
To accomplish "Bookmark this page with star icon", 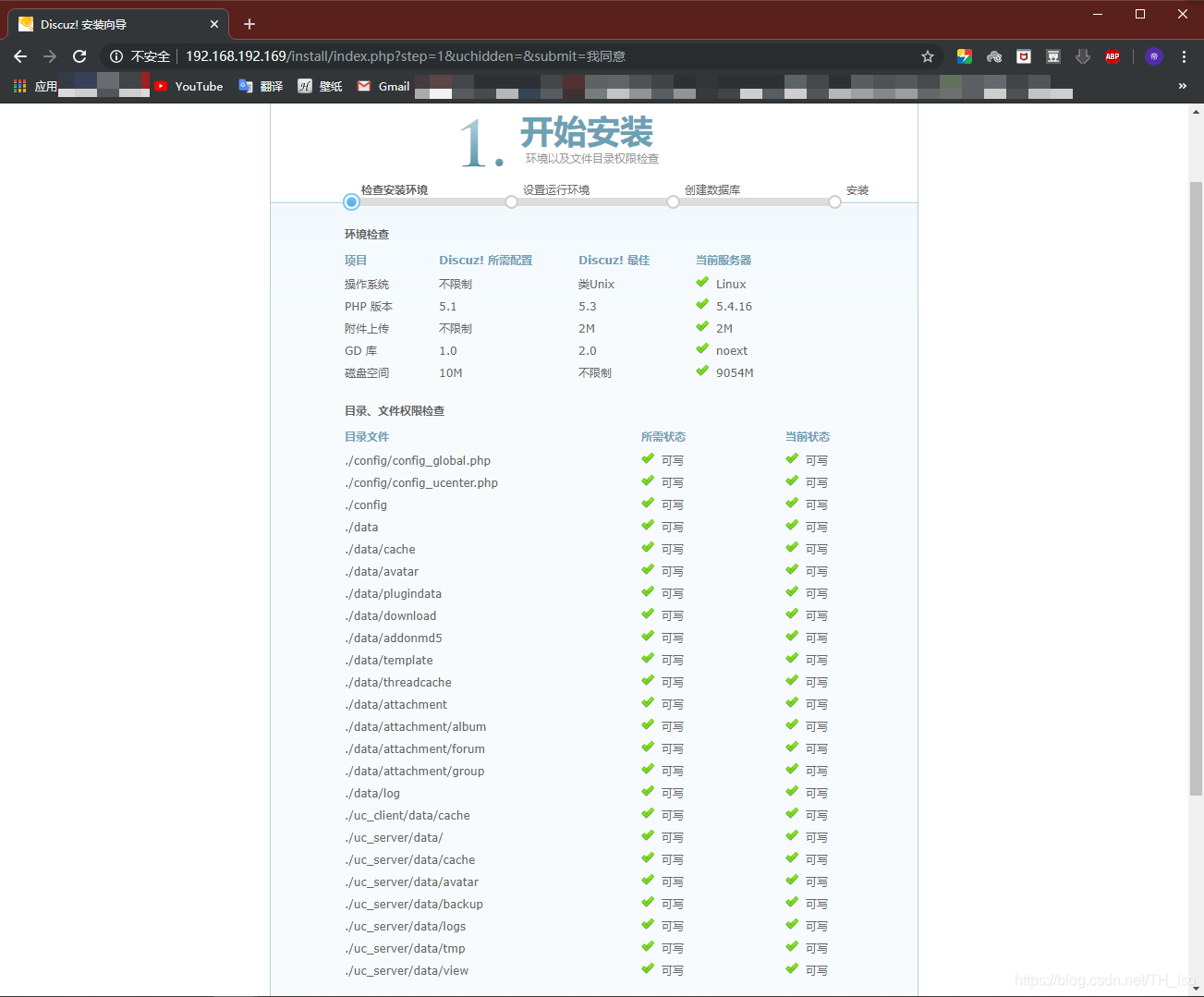I will (x=928, y=56).
